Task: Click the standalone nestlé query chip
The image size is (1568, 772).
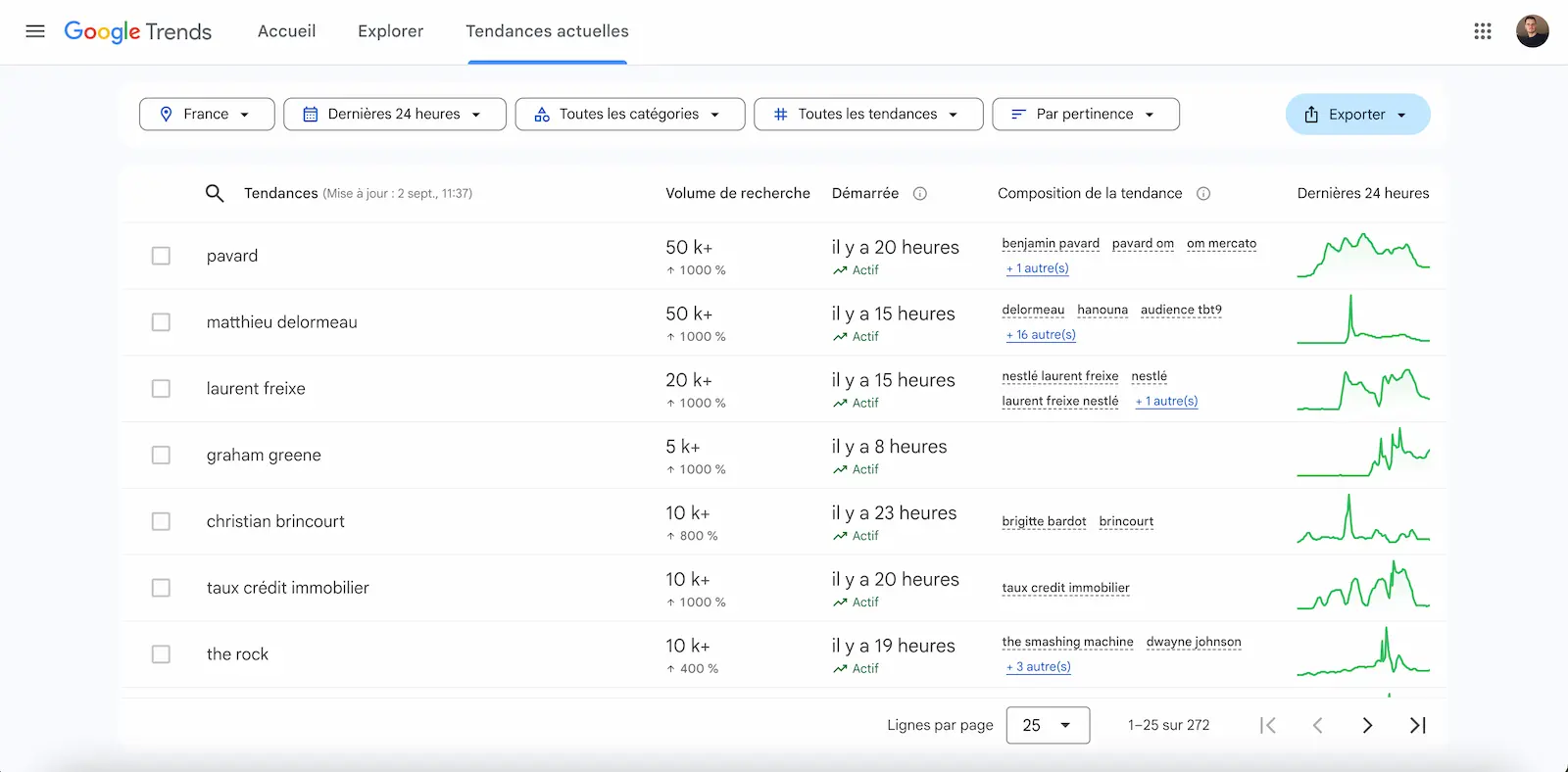Action: tap(1149, 377)
